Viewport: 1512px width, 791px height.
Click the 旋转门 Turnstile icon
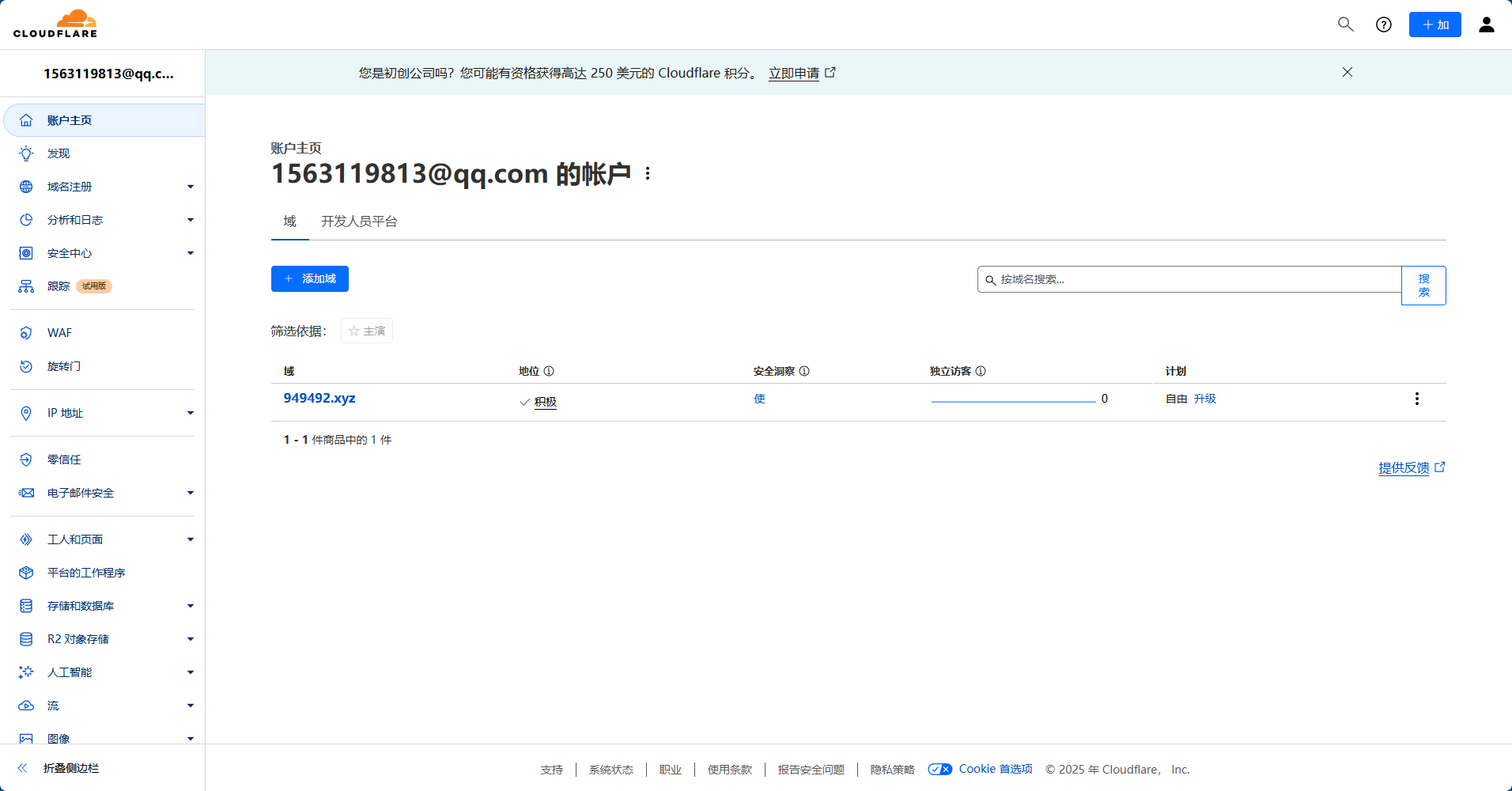[x=26, y=366]
